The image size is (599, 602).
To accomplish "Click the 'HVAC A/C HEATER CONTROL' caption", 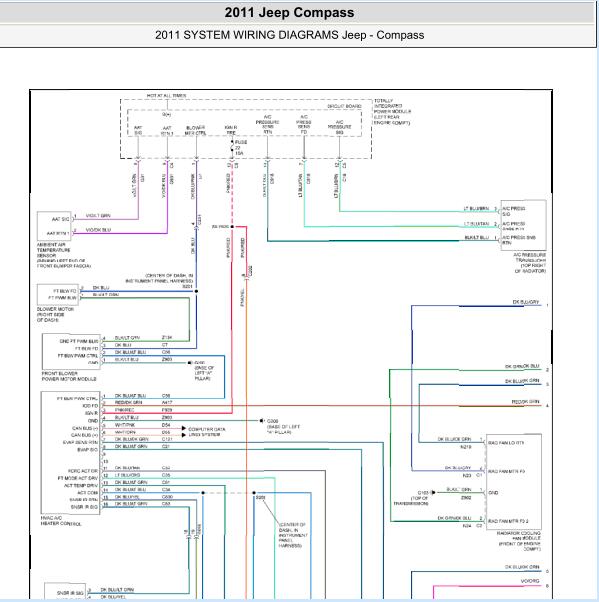I will pos(61,521).
